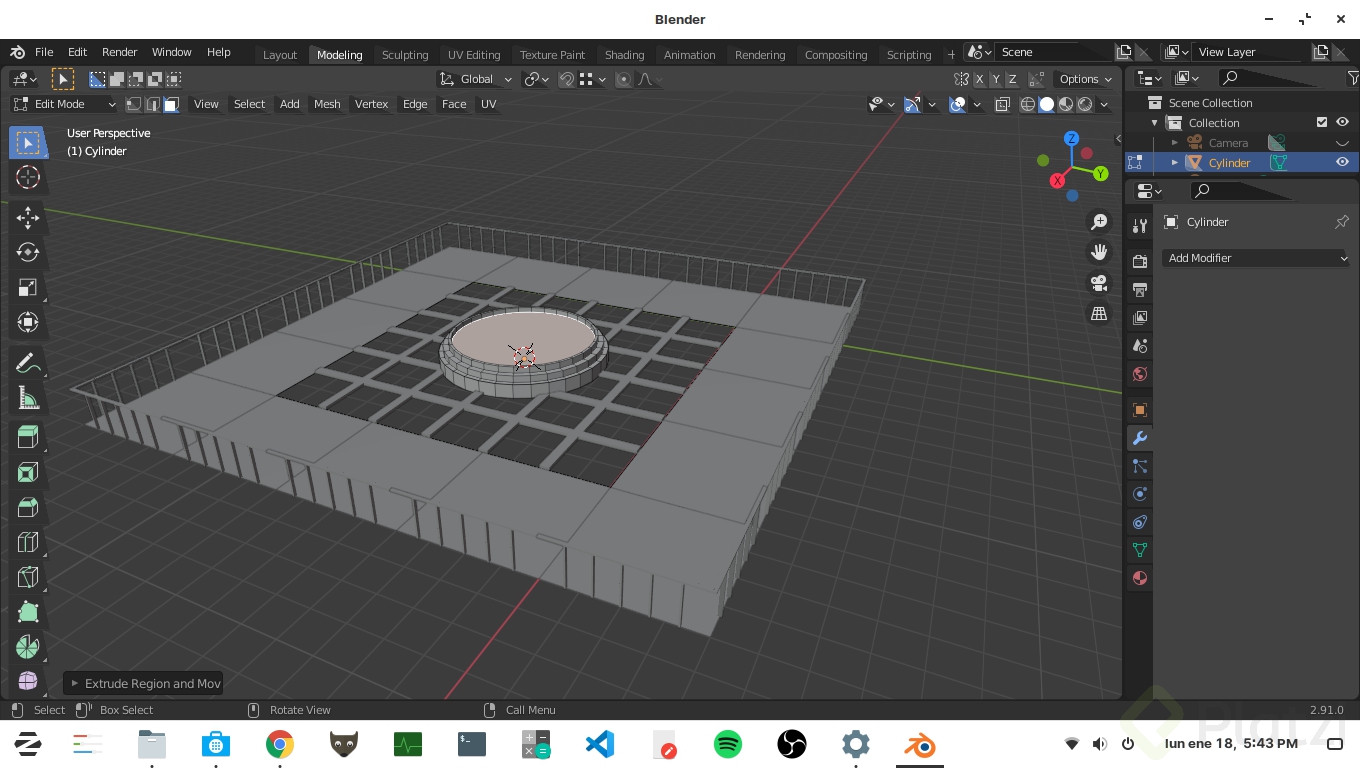Choose the Measure tool
Screen dimensions: 1360x768
click(x=28, y=400)
